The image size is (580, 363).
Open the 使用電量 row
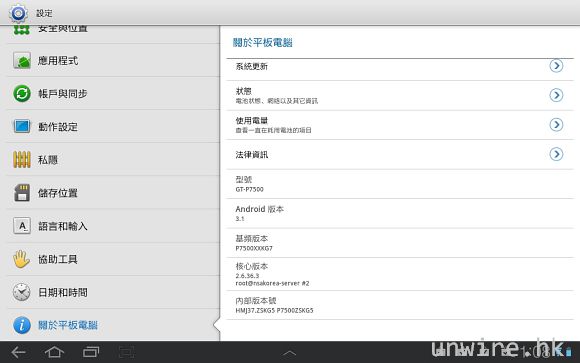pos(400,125)
